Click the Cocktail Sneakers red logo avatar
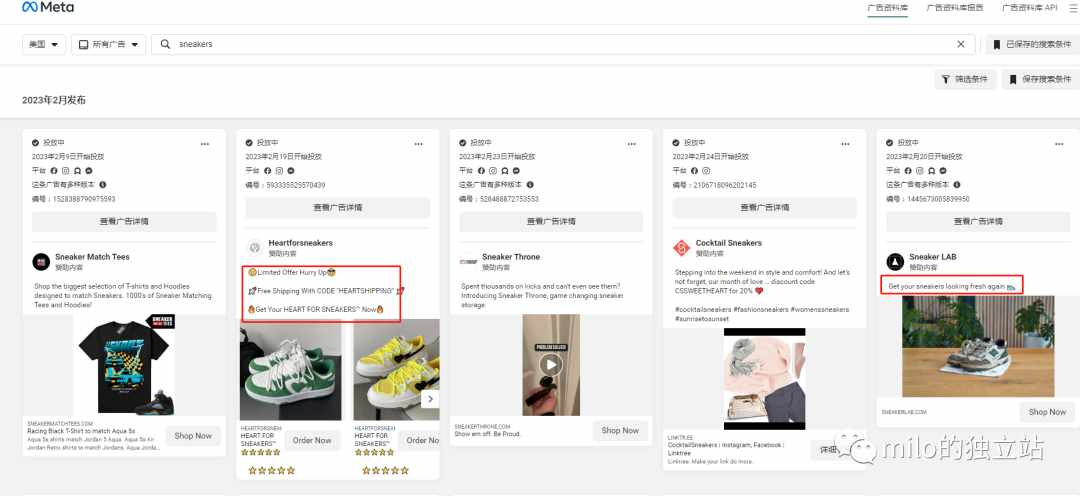1080x496 pixels. (x=681, y=247)
